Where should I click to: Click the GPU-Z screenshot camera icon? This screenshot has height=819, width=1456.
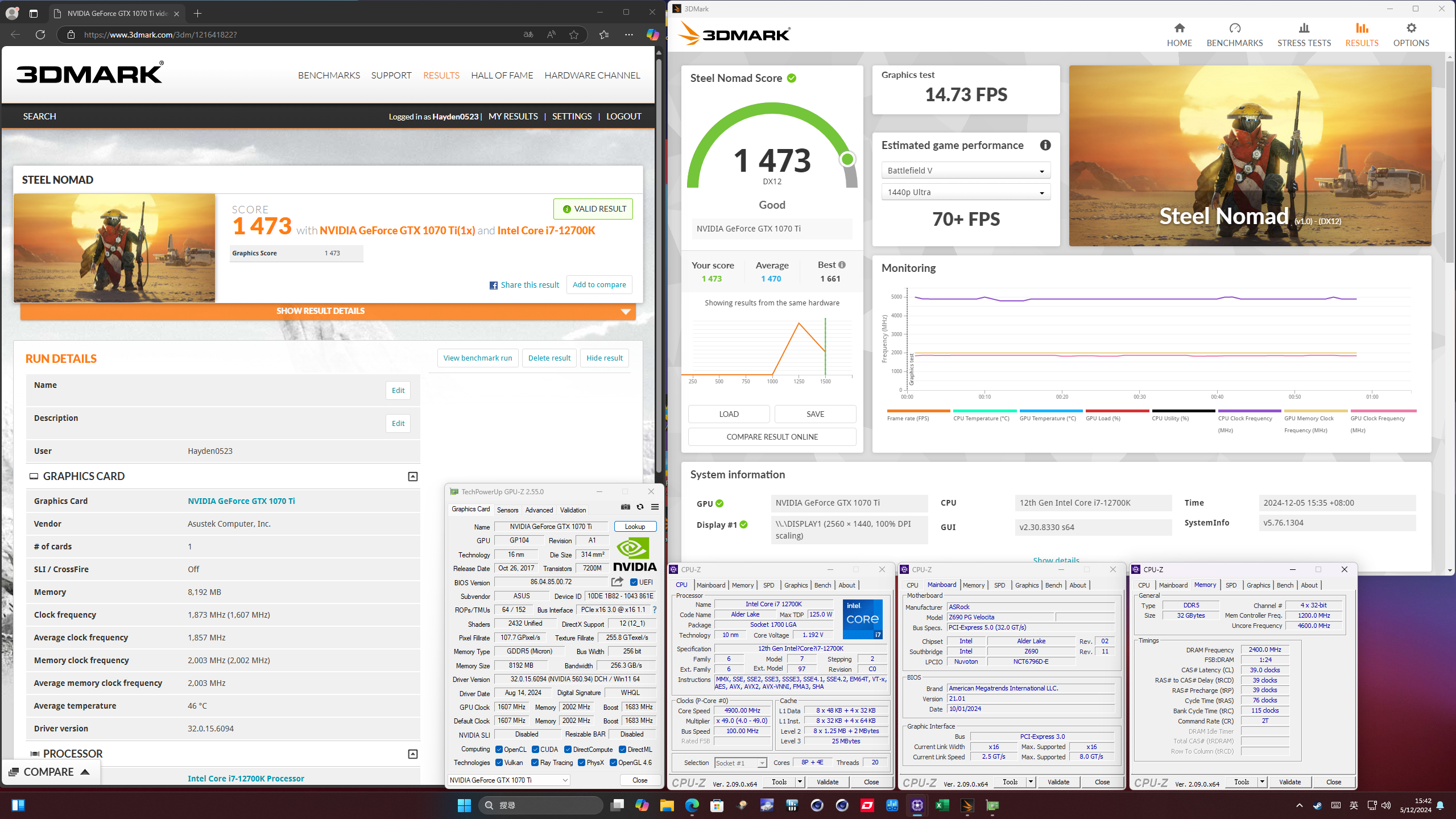tap(626, 507)
